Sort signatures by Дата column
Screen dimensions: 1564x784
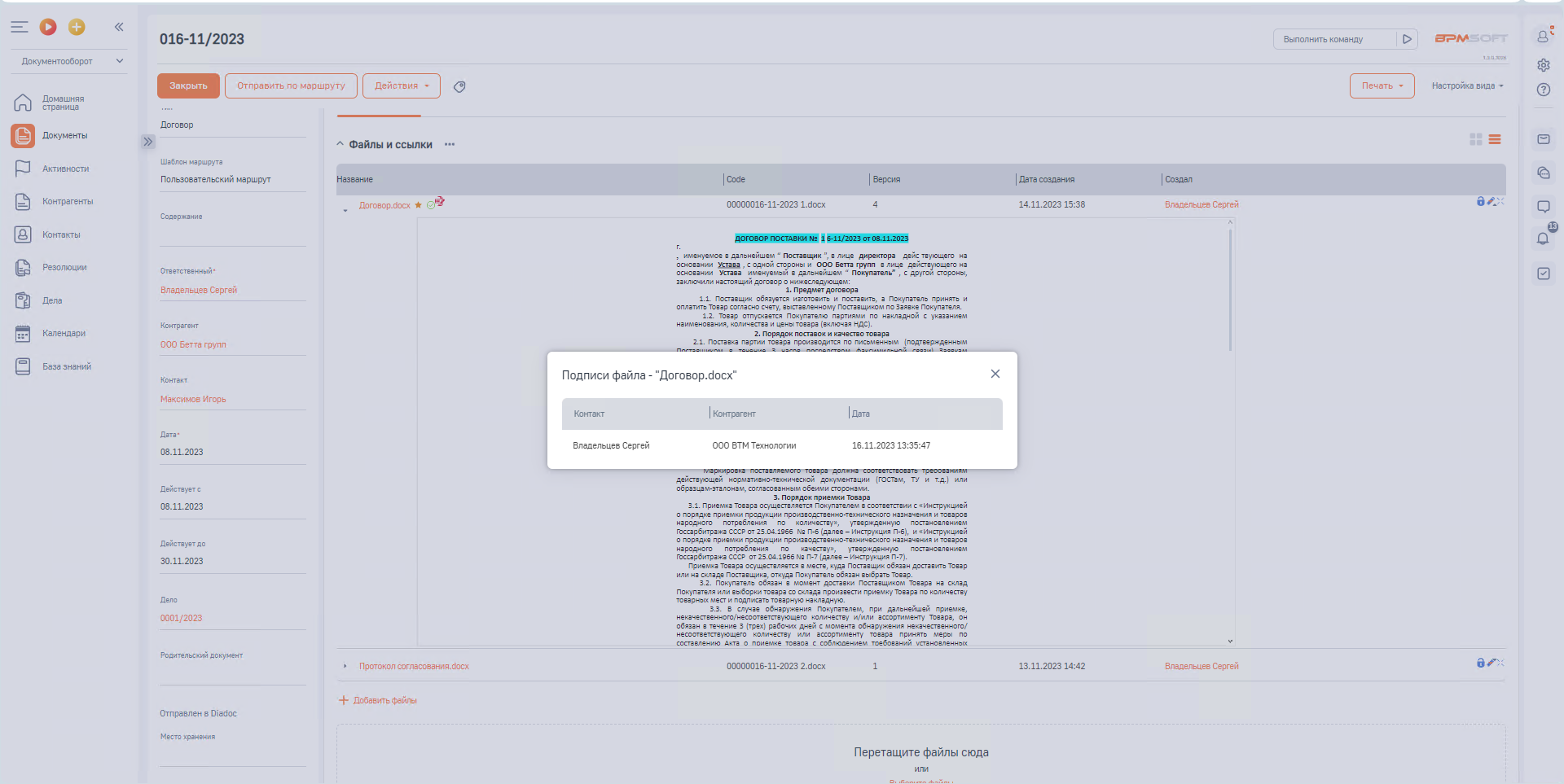[861, 414]
